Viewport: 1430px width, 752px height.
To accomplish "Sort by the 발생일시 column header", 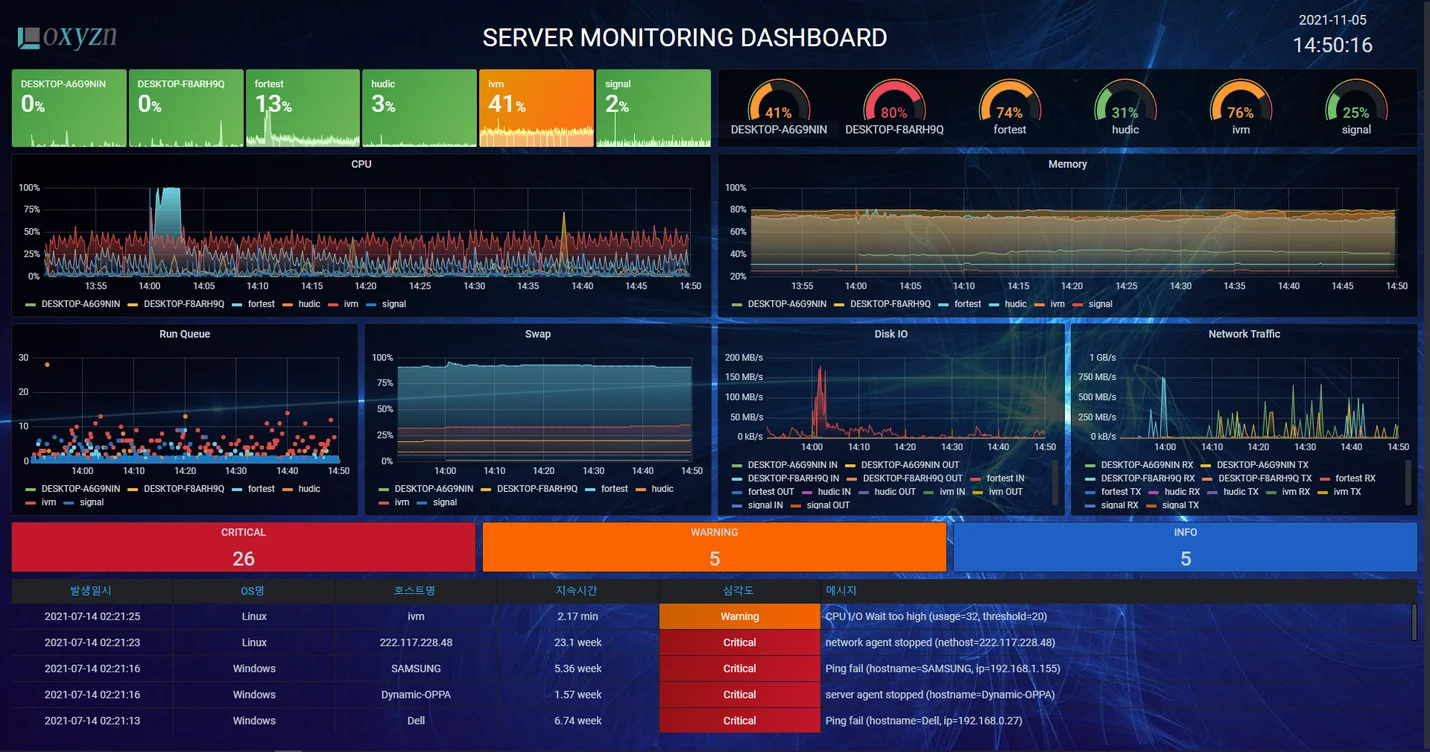I will pos(92,591).
